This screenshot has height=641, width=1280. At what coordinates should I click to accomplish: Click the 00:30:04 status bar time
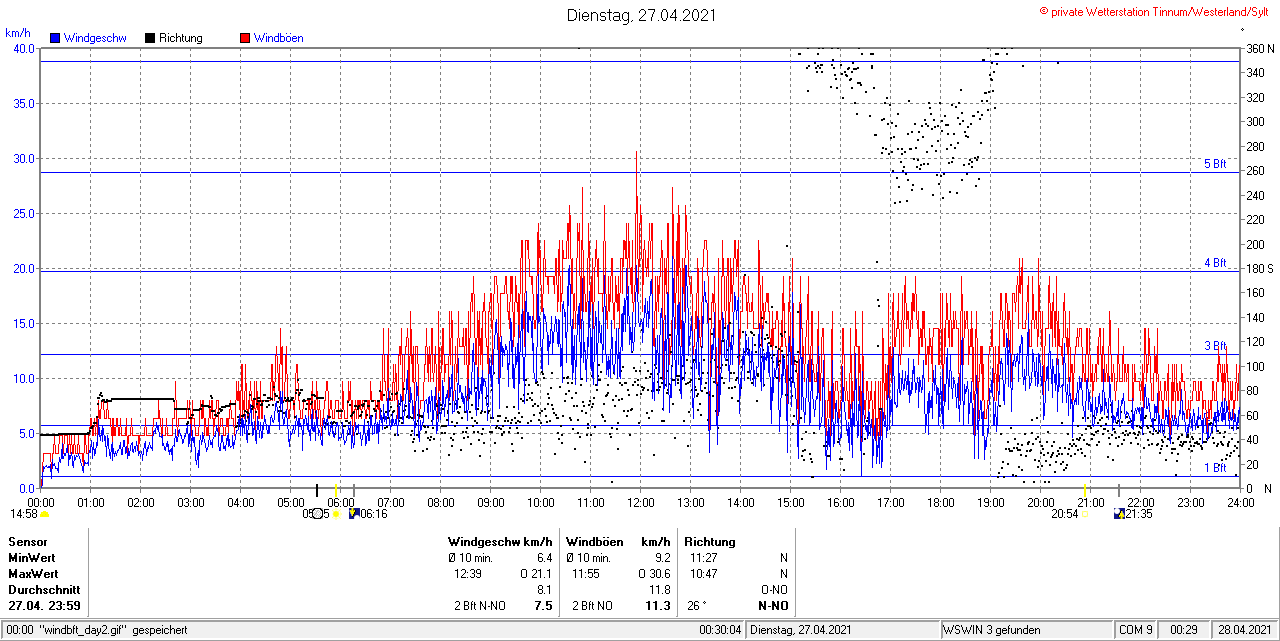(x=720, y=630)
